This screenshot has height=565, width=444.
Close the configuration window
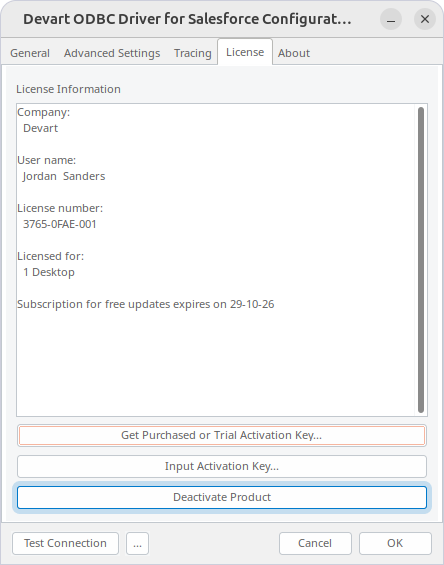pos(425,19)
